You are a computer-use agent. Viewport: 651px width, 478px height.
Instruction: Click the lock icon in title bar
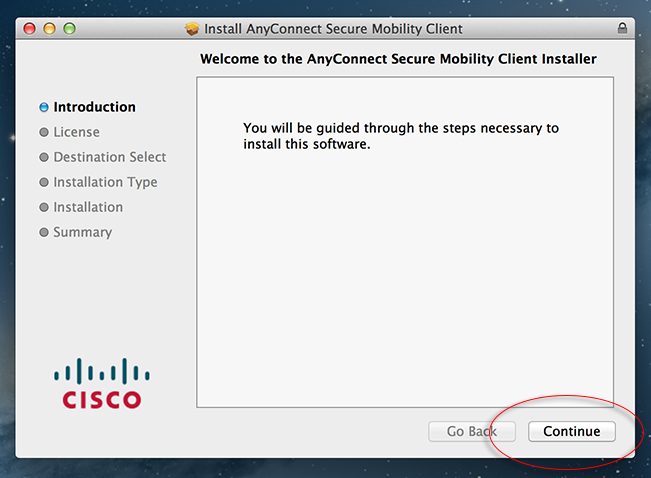(x=622, y=28)
